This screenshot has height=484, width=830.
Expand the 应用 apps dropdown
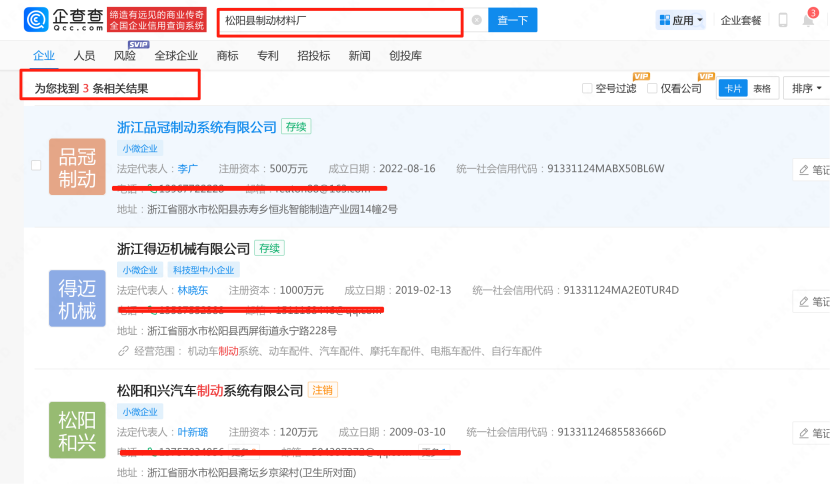pos(681,20)
